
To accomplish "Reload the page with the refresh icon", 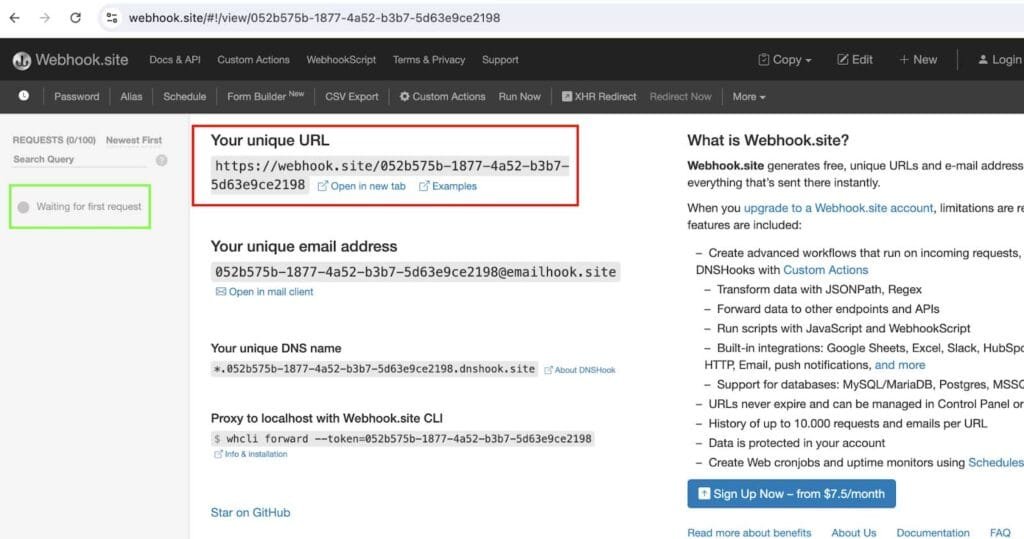I will click(x=75, y=18).
